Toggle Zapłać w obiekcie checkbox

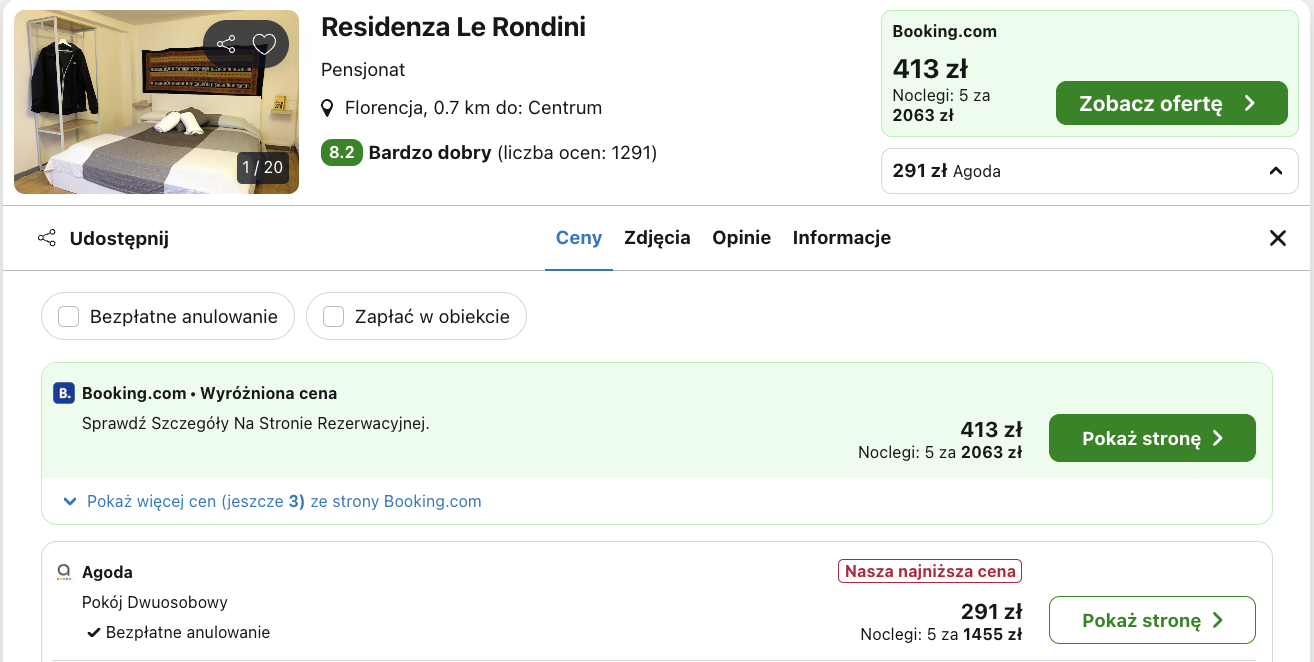(334, 317)
